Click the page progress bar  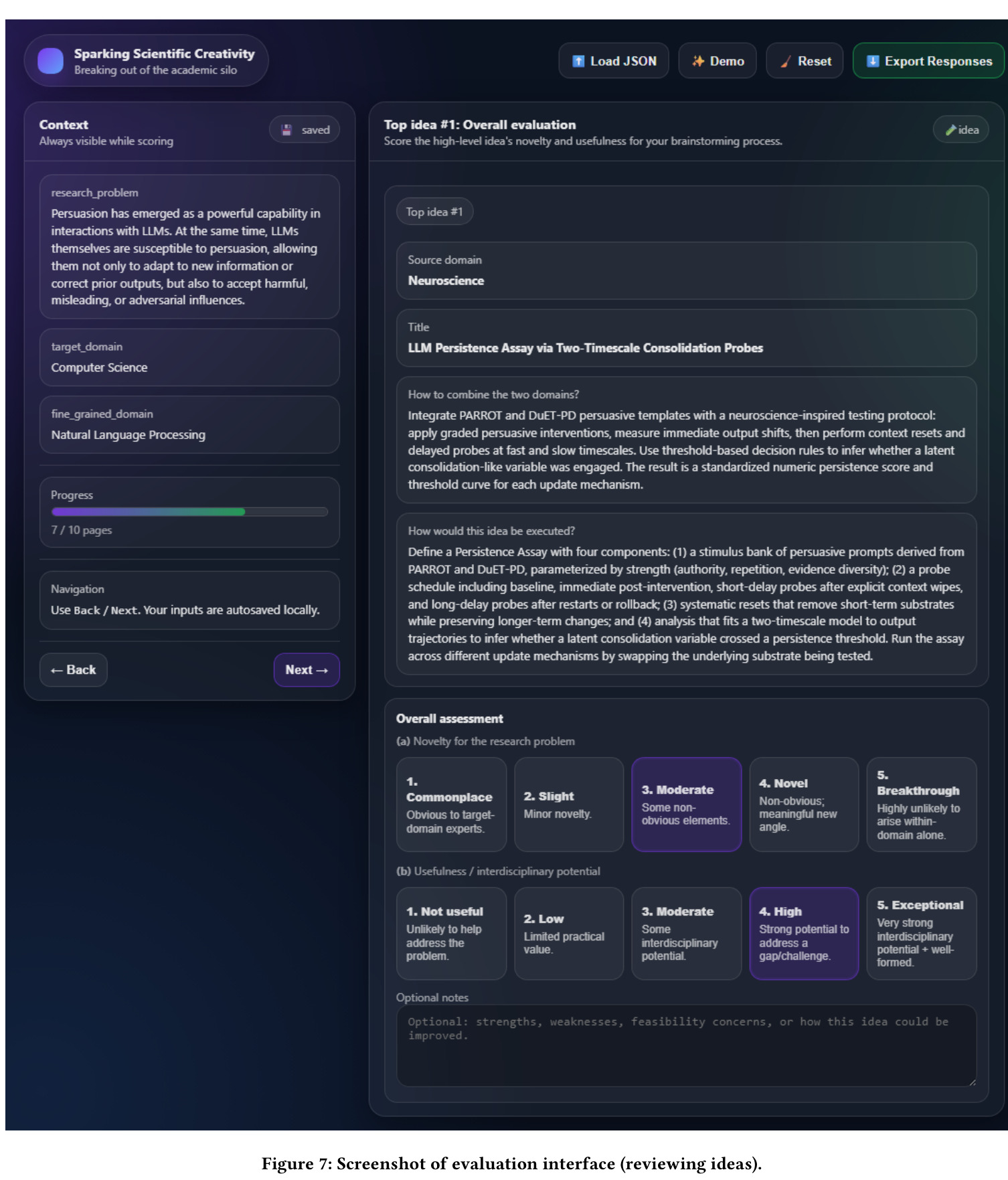[189, 512]
